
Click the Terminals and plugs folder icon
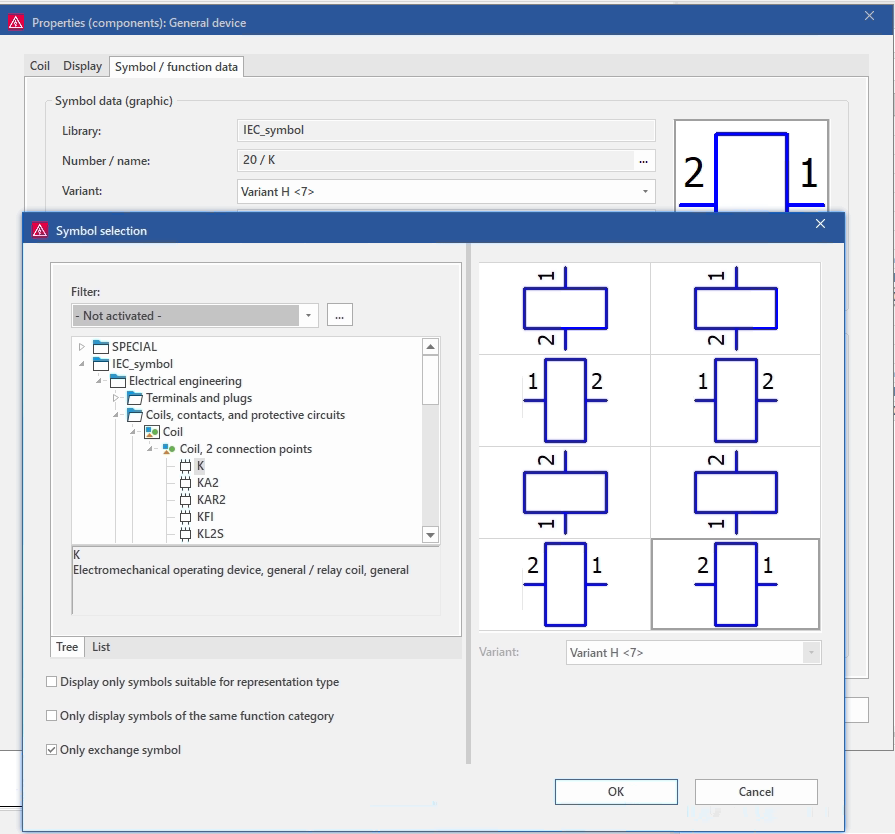coord(135,398)
